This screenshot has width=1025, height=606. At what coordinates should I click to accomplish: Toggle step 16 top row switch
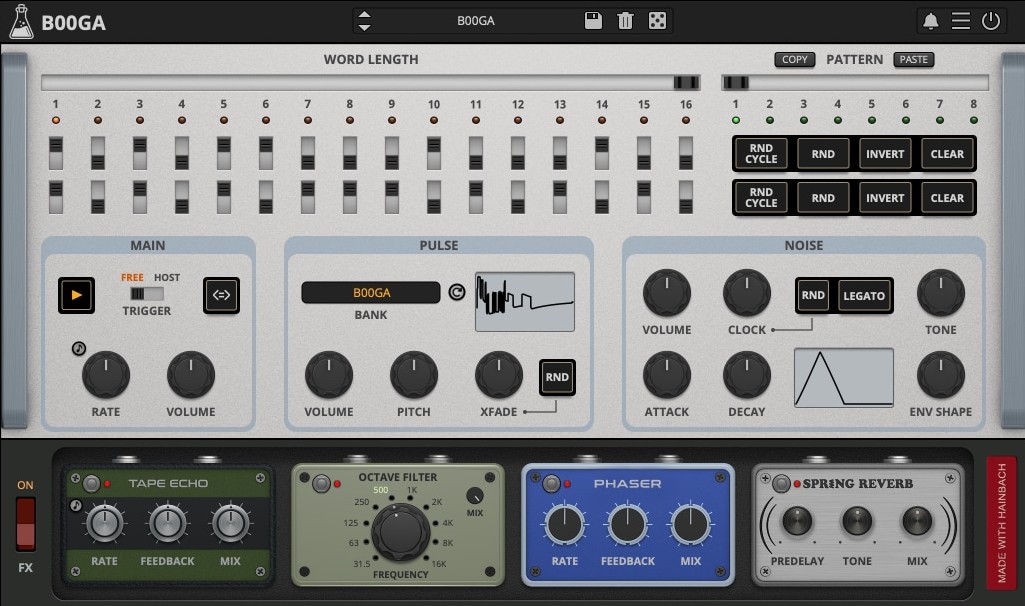[x=686, y=153]
